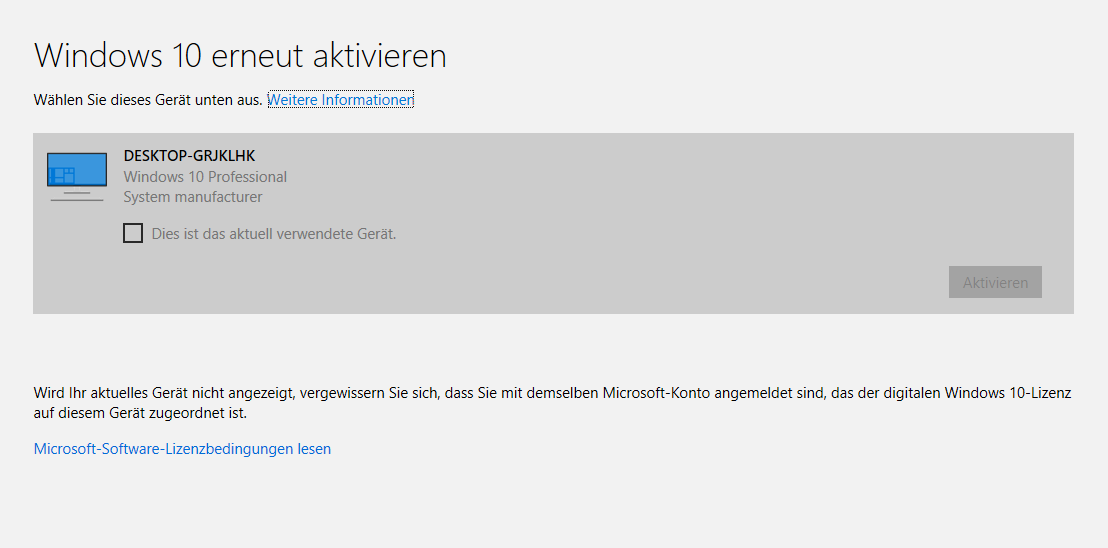This screenshot has width=1108, height=548.
Task: Select the DESKTOP-GRJKLHK device name
Action: 189,156
